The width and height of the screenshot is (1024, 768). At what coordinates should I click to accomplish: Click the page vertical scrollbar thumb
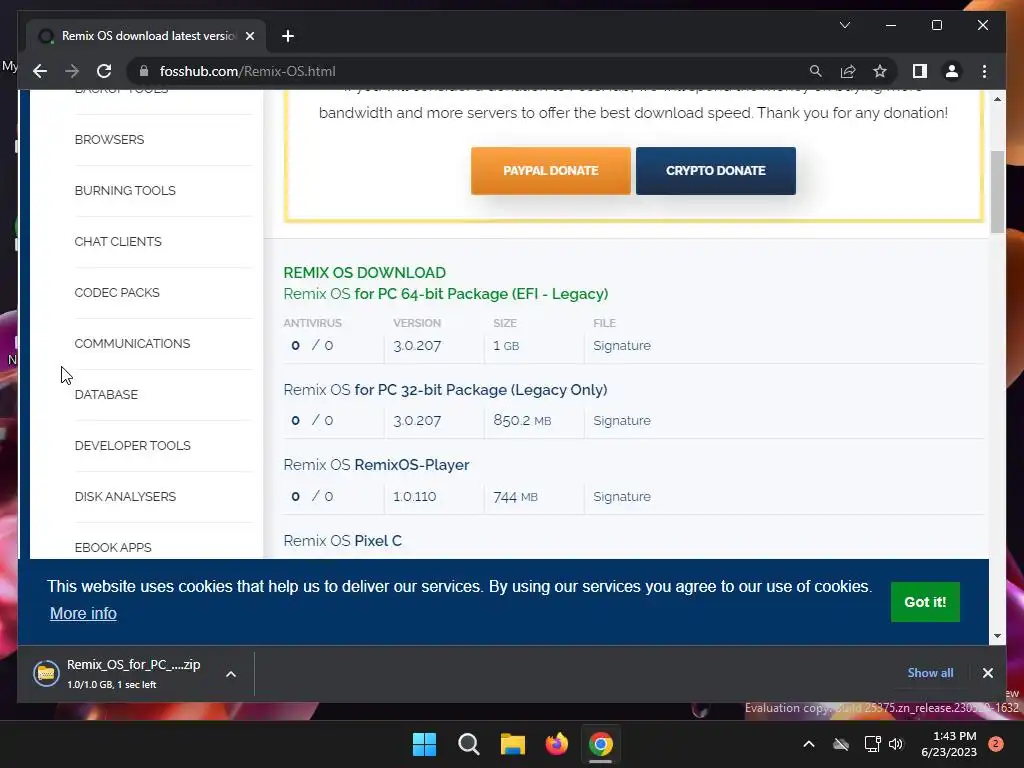[x=997, y=191]
